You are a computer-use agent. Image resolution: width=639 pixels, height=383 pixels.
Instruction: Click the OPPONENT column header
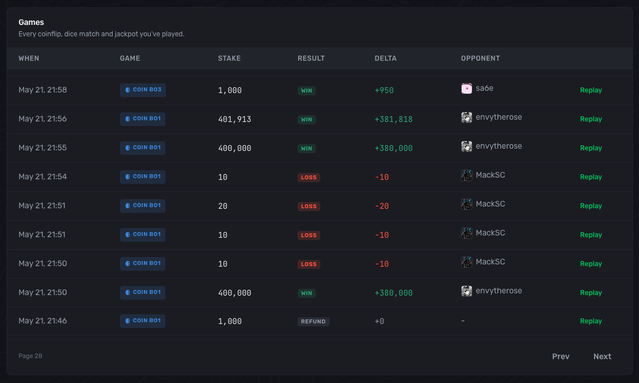pos(480,58)
